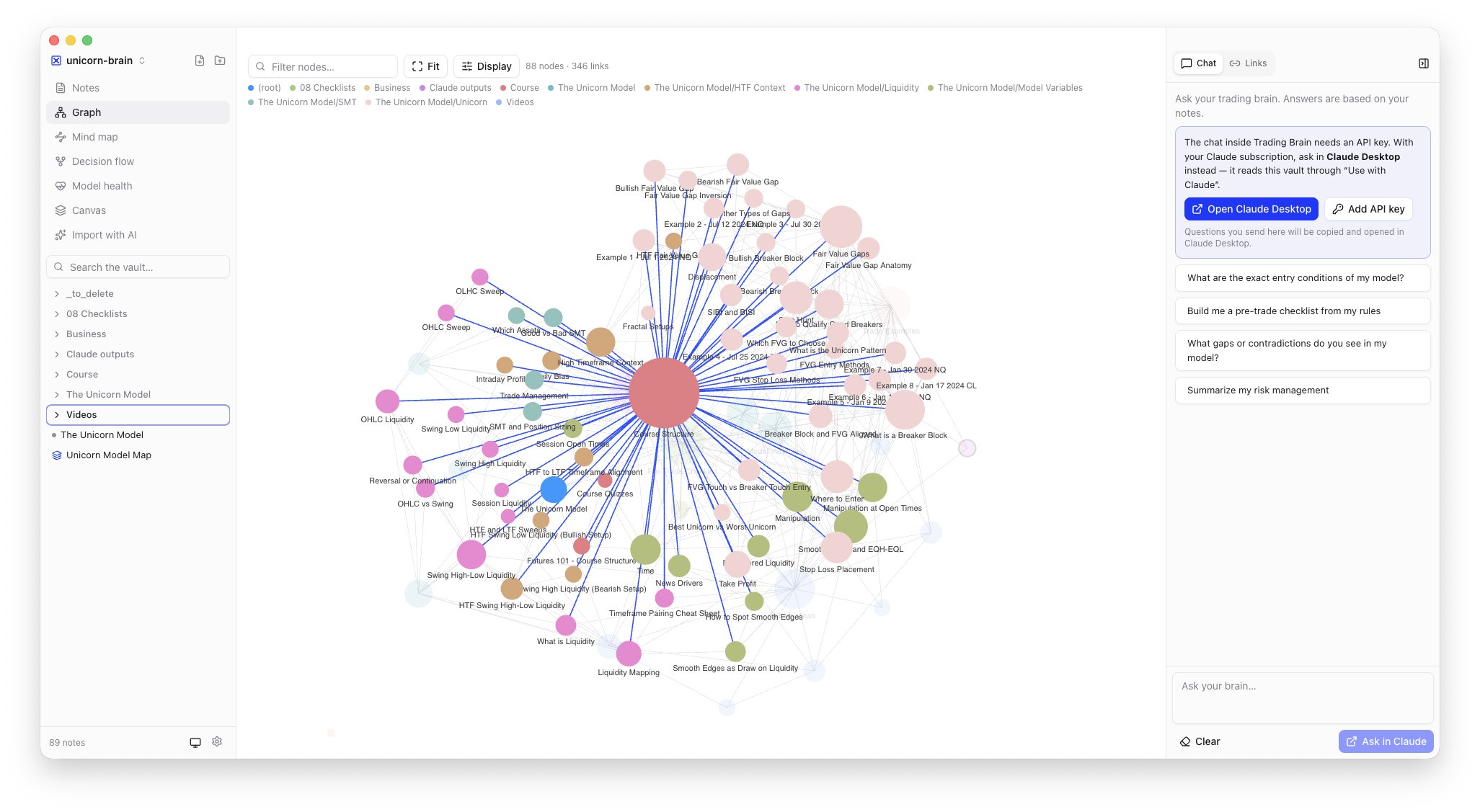Click the new folder icon
Image resolution: width=1480 pixels, height=812 pixels.
[220, 61]
